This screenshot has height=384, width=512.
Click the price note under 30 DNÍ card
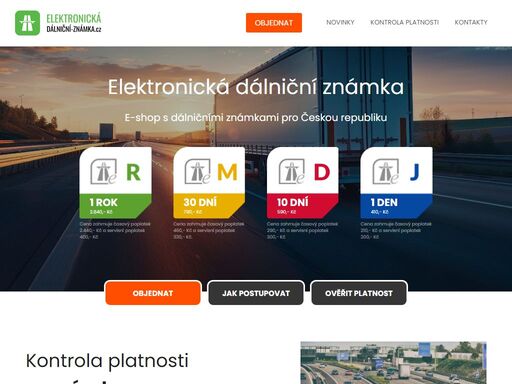coord(209,230)
